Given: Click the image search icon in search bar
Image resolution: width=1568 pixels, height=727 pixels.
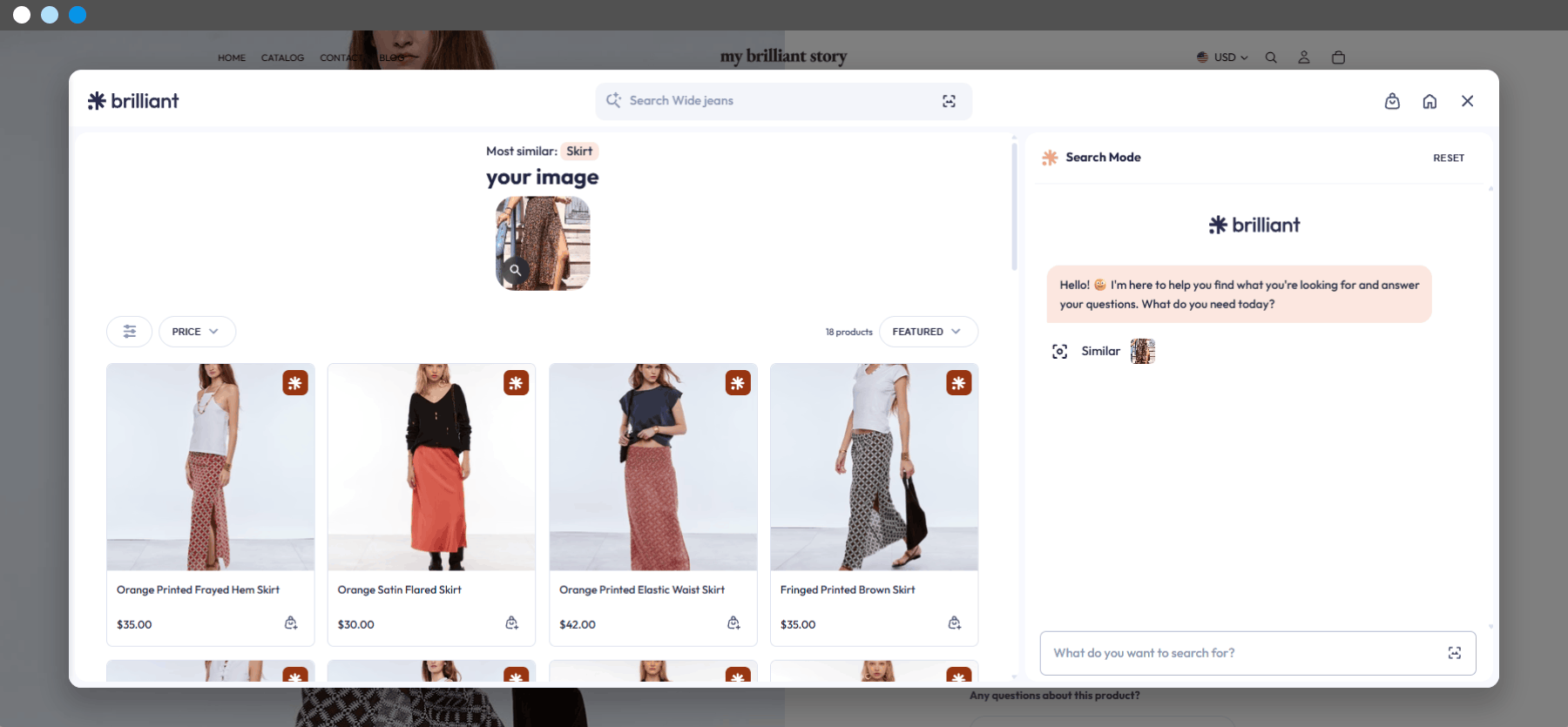Looking at the screenshot, I should pos(949,101).
